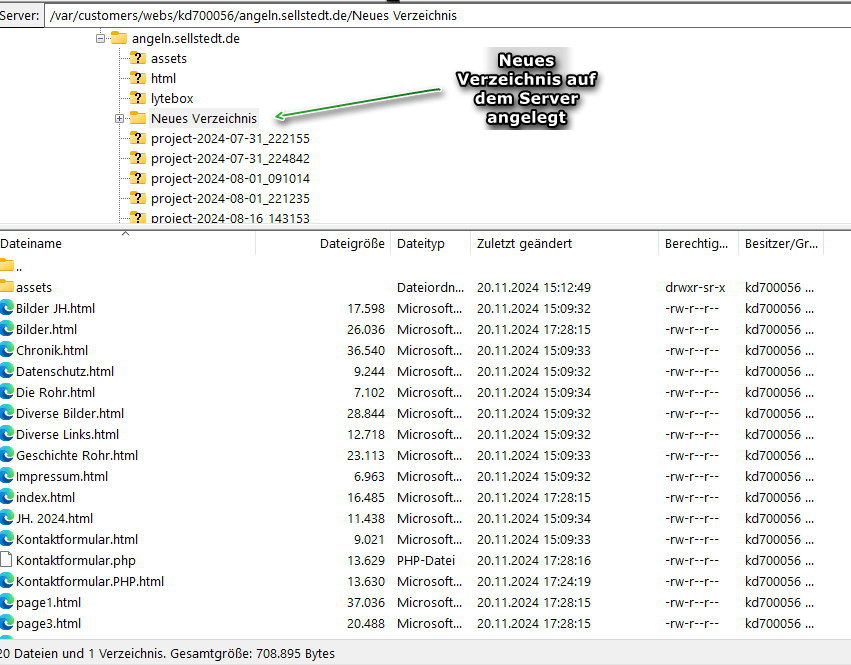Viewport: 851px width, 665px height.
Task: Click the PHP file icon for Kontaktformular.php
Action: [x=7, y=560]
